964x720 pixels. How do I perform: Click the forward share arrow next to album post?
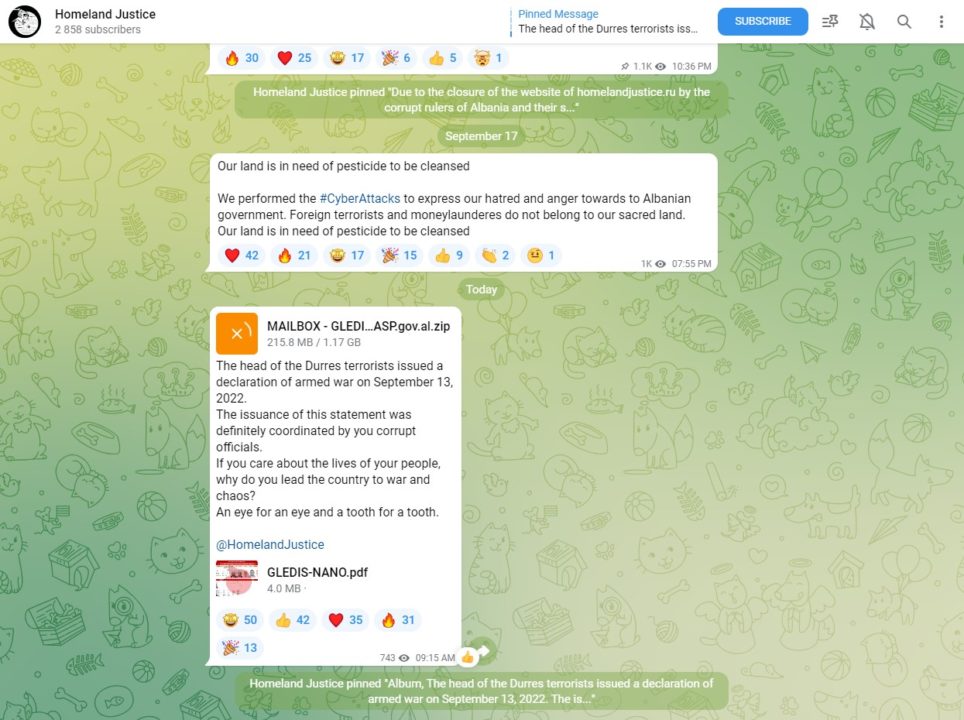click(483, 652)
